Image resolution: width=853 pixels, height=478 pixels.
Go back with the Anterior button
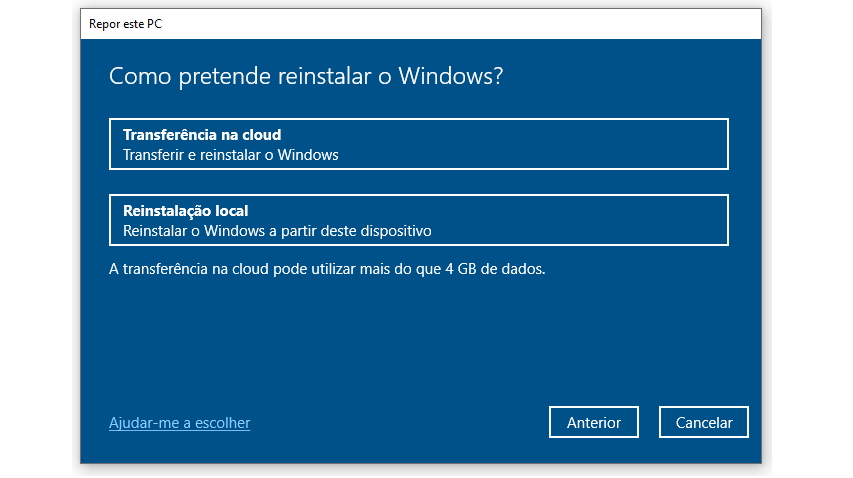594,422
